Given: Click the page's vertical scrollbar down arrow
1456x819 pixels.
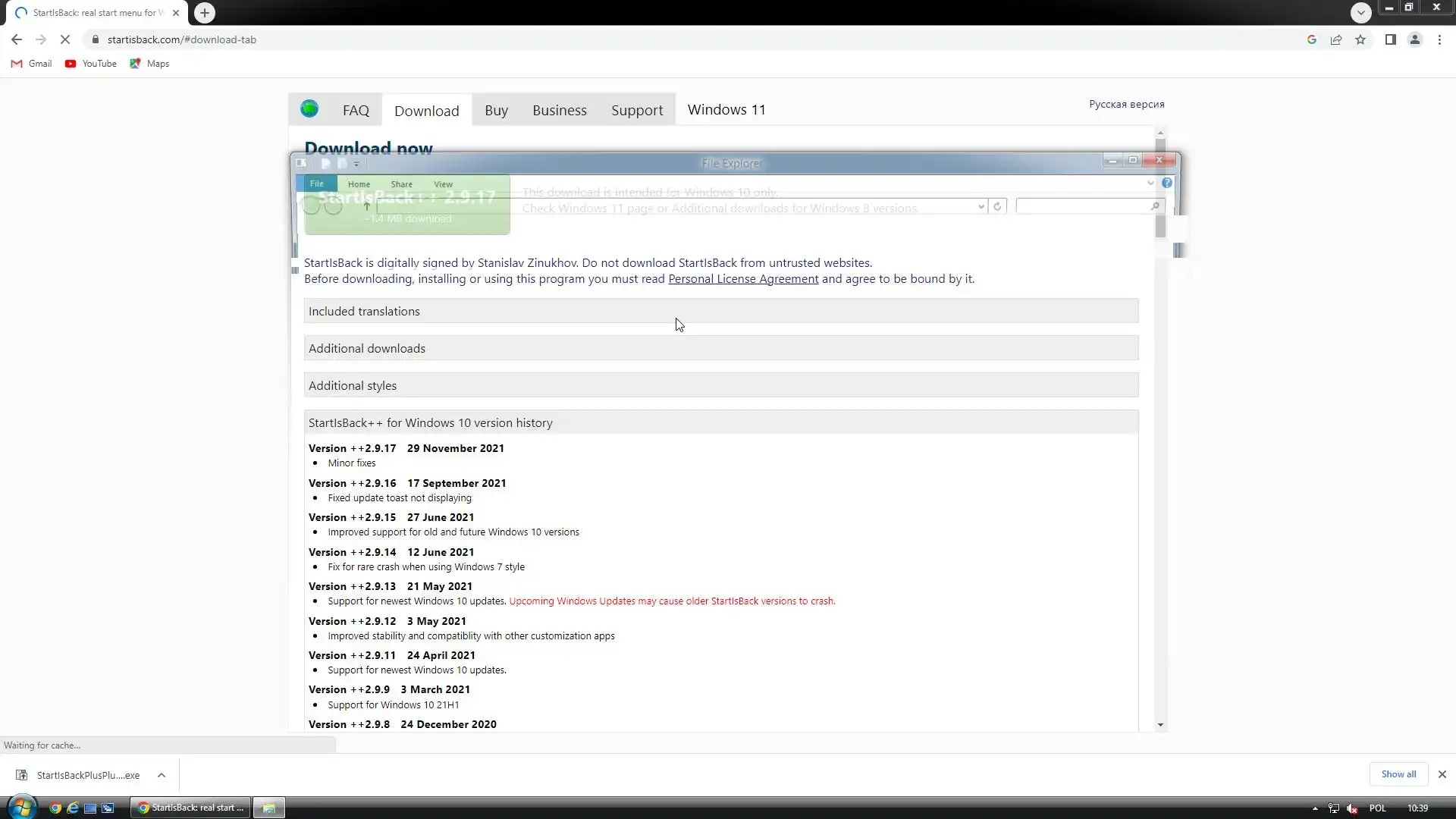Looking at the screenshot, I should click(1160, 725).
